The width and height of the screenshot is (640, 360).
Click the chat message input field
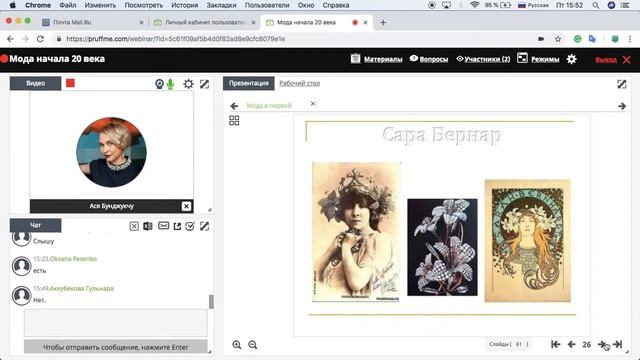coord(116,323)
